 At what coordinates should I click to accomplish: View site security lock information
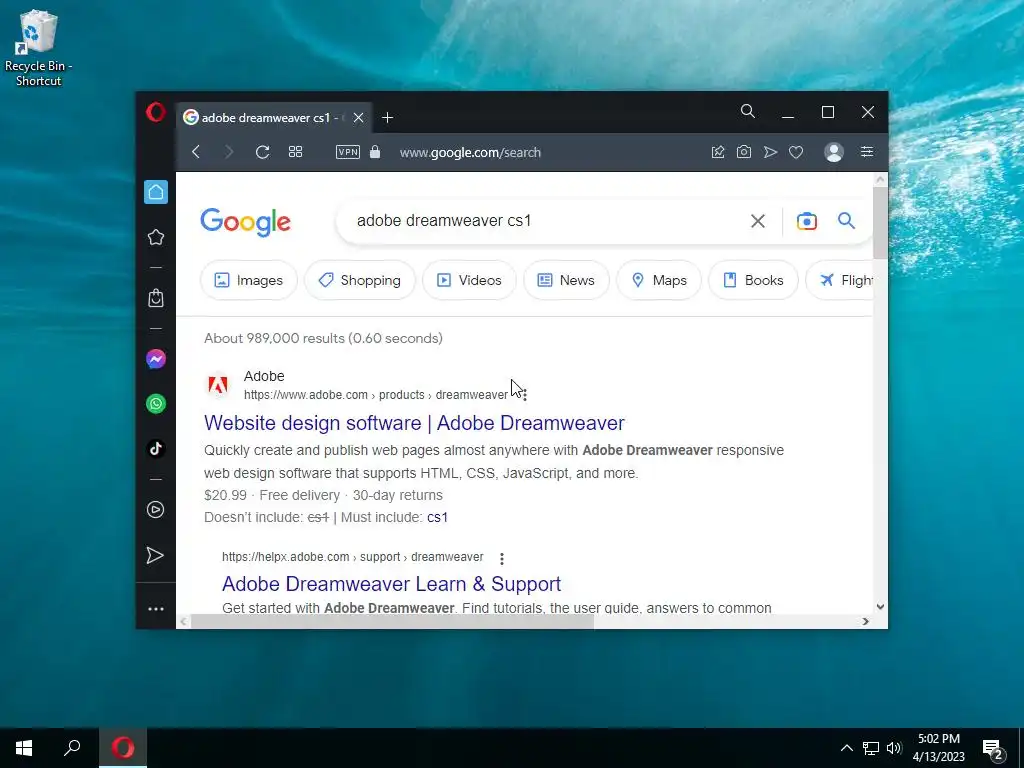(375, 152)
